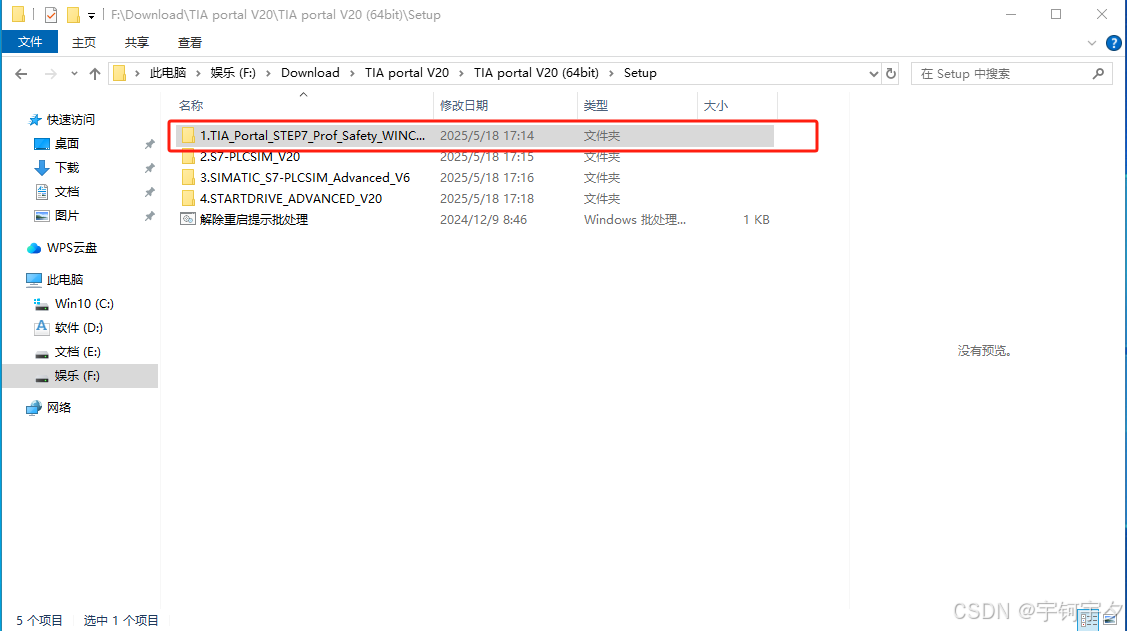
Task: Open 下载 in the navigation pane
Action: tap(67, 167)
